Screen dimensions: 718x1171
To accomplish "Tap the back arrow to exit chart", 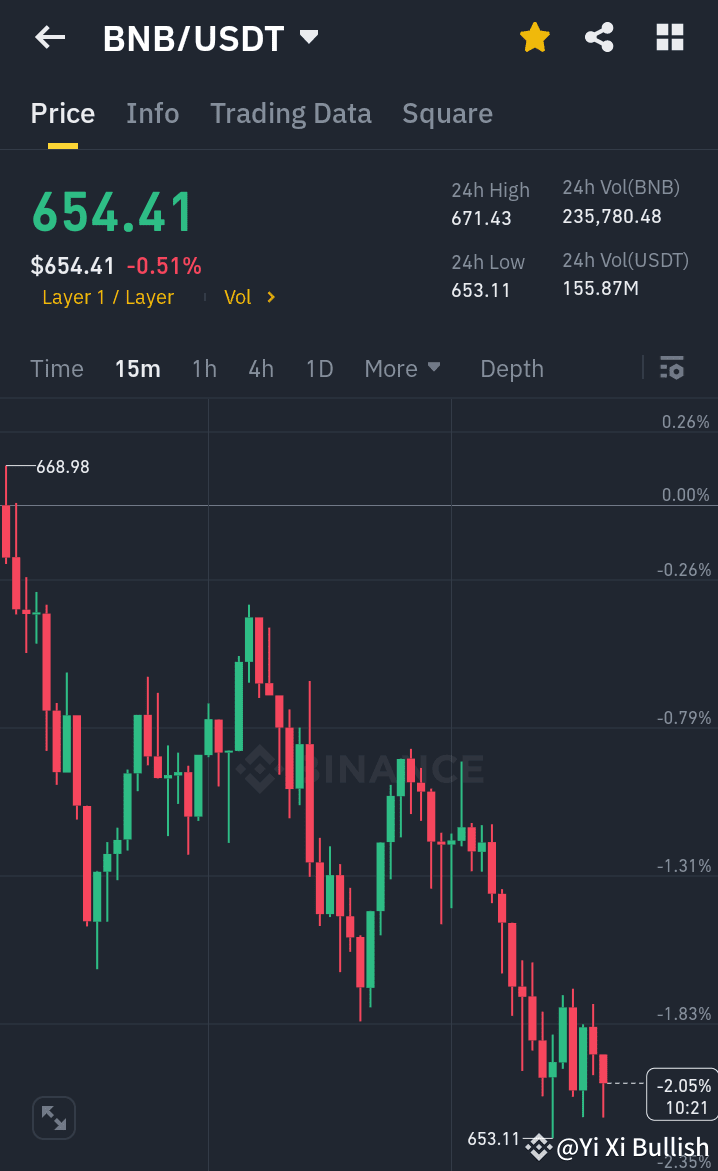I will click(49, 38).
